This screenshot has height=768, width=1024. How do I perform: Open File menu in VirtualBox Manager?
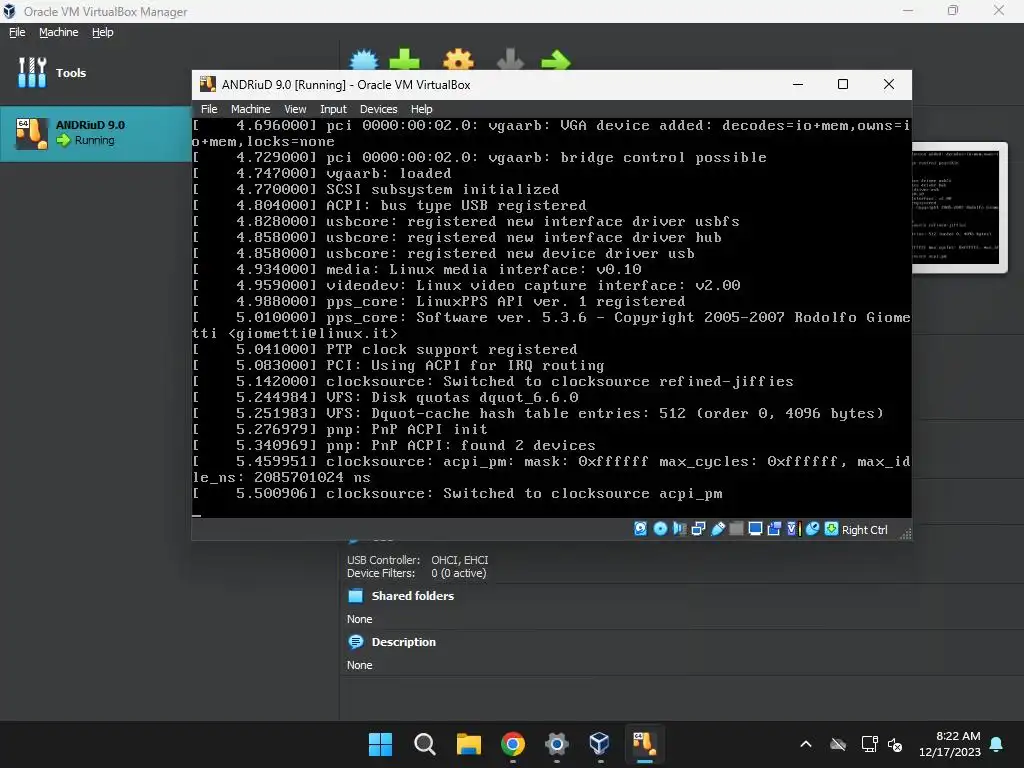[17, 32]
